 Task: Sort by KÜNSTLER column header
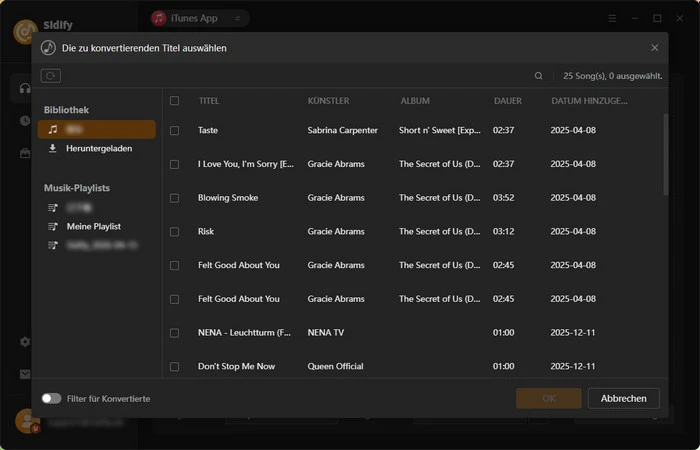328,101
